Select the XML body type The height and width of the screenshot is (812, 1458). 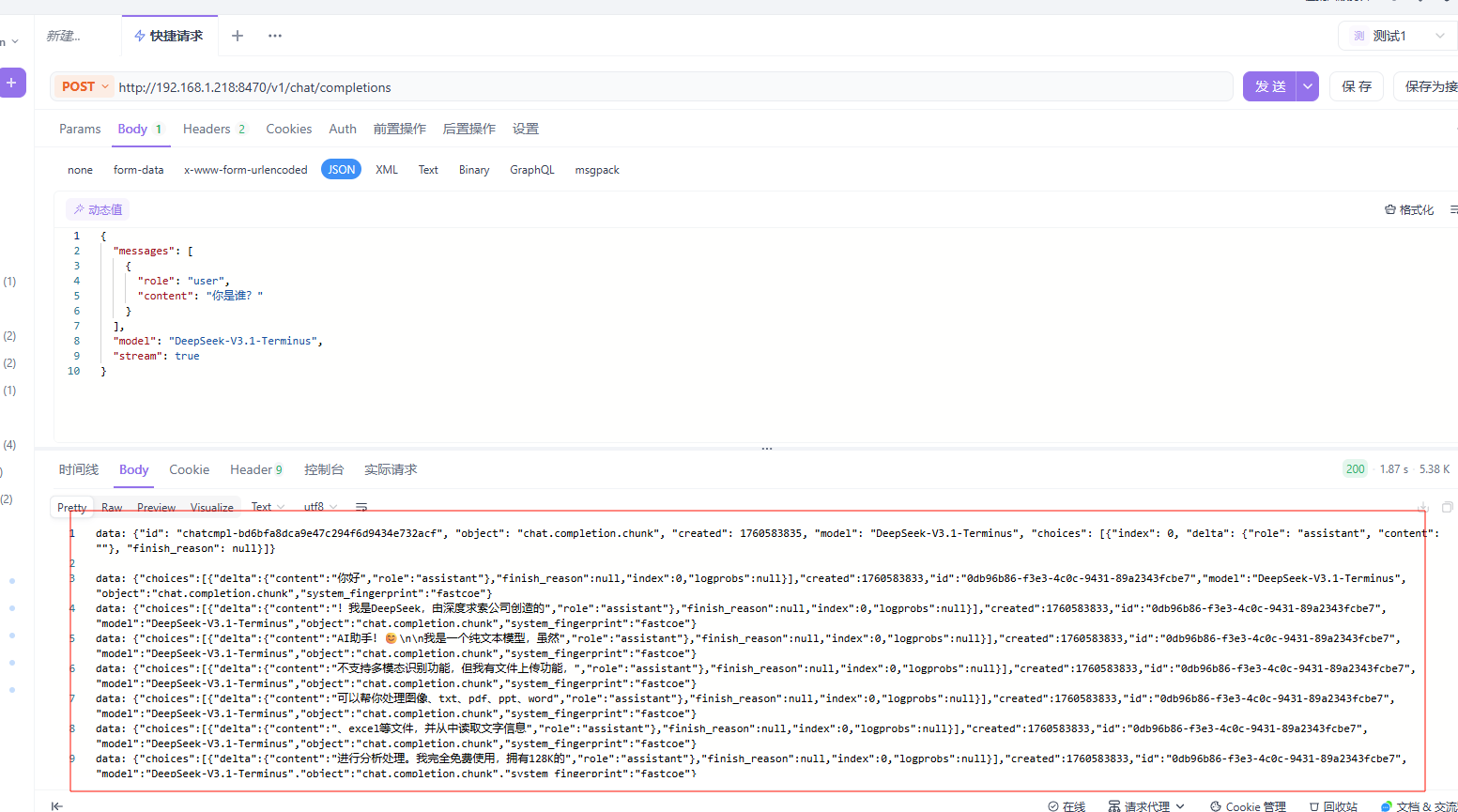[x=386, y=170]
